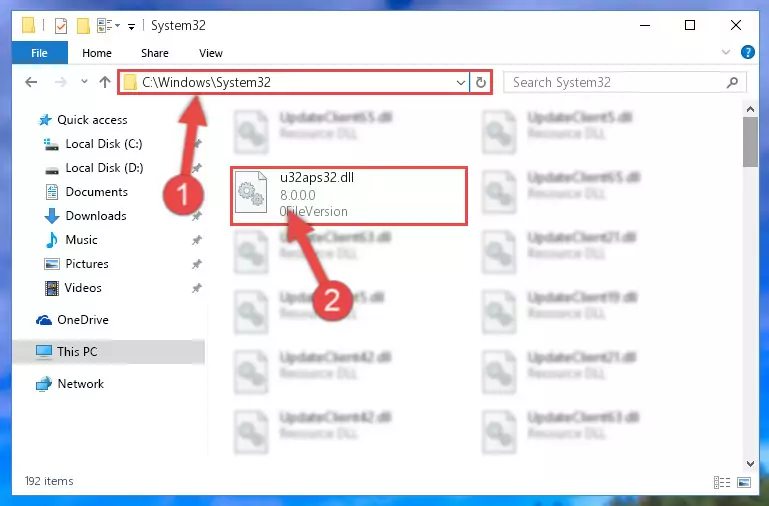Switch to the Home ribbon tab
The height and width of the screenshot is (506, 769).
(97, 53)
